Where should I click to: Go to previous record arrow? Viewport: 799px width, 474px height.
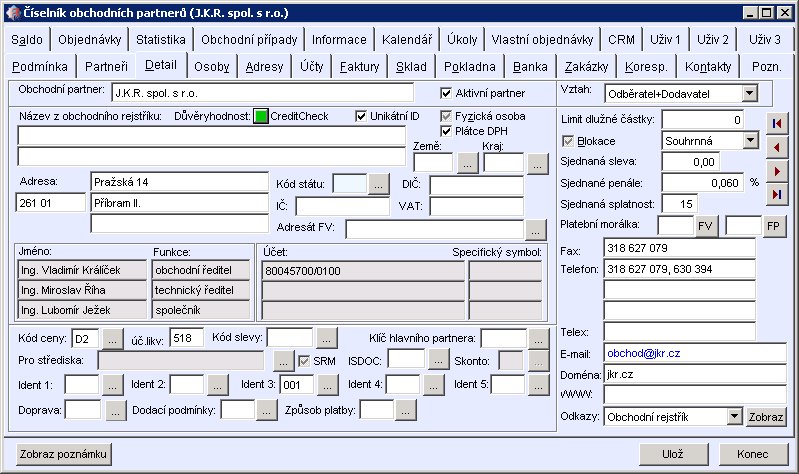(777, 146)
